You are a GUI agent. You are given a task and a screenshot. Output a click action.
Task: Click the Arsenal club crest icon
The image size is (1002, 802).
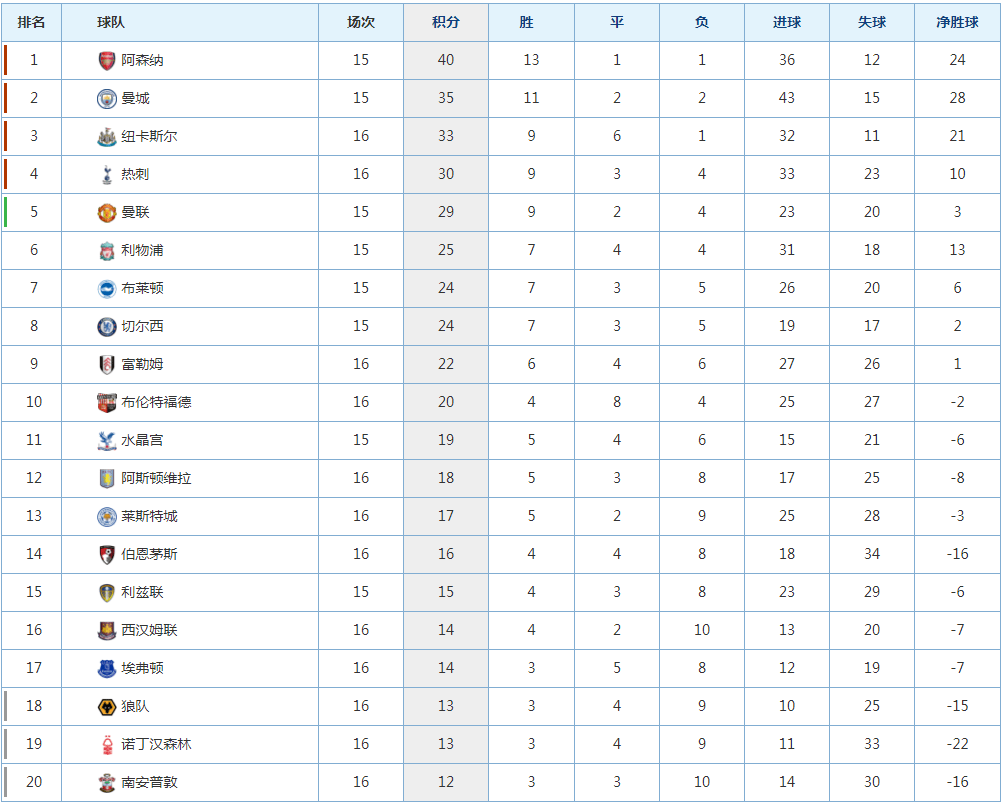[x=107, y=60]
